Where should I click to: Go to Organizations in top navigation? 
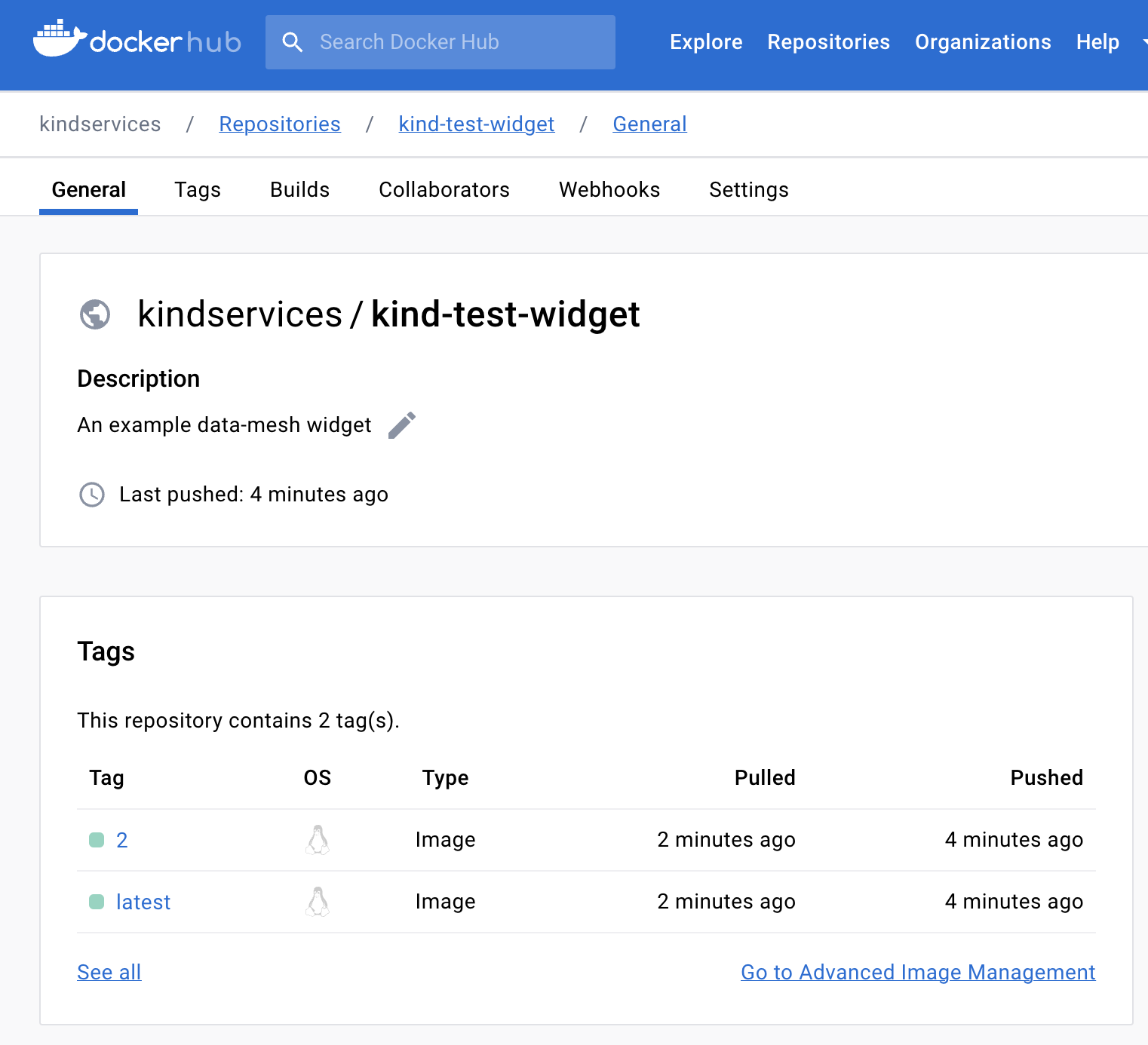pyautogui.click(x=982, y=42)
